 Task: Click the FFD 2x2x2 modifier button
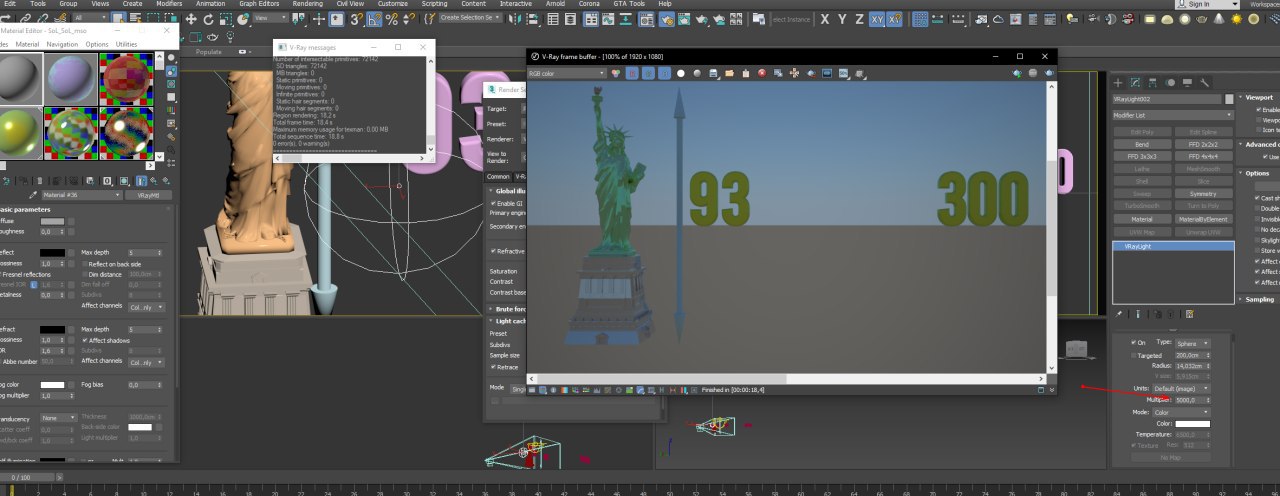1204,144
